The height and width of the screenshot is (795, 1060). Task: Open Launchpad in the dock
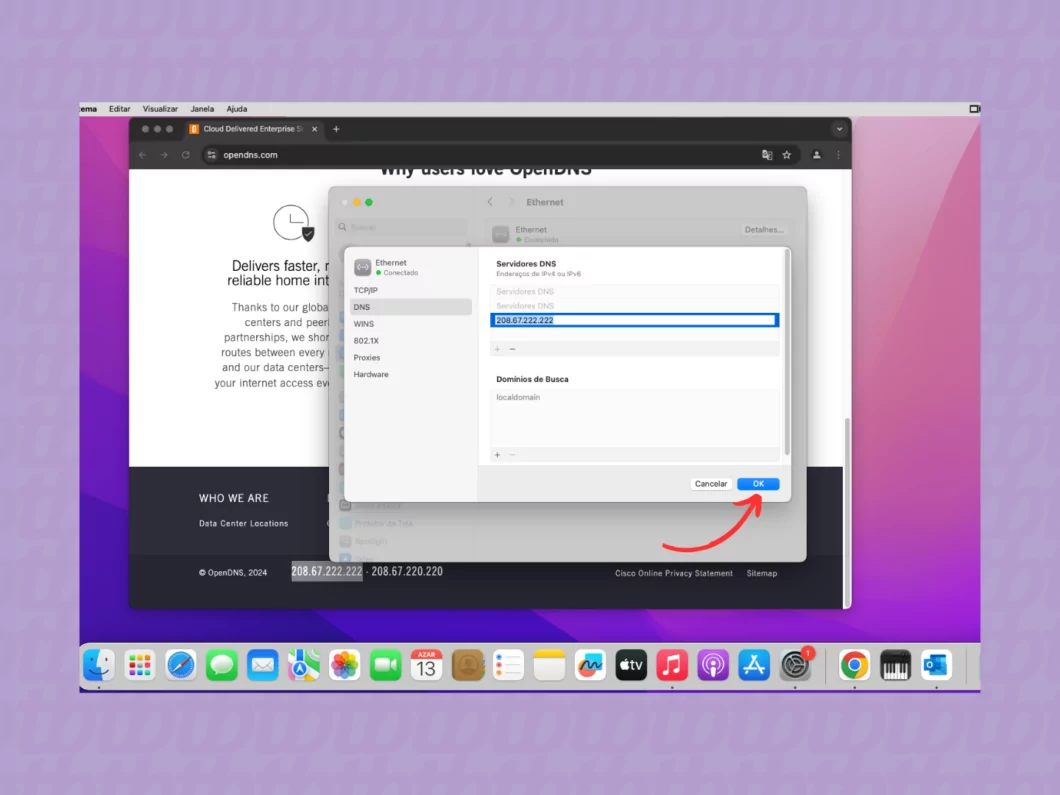(x=139, y=665)
